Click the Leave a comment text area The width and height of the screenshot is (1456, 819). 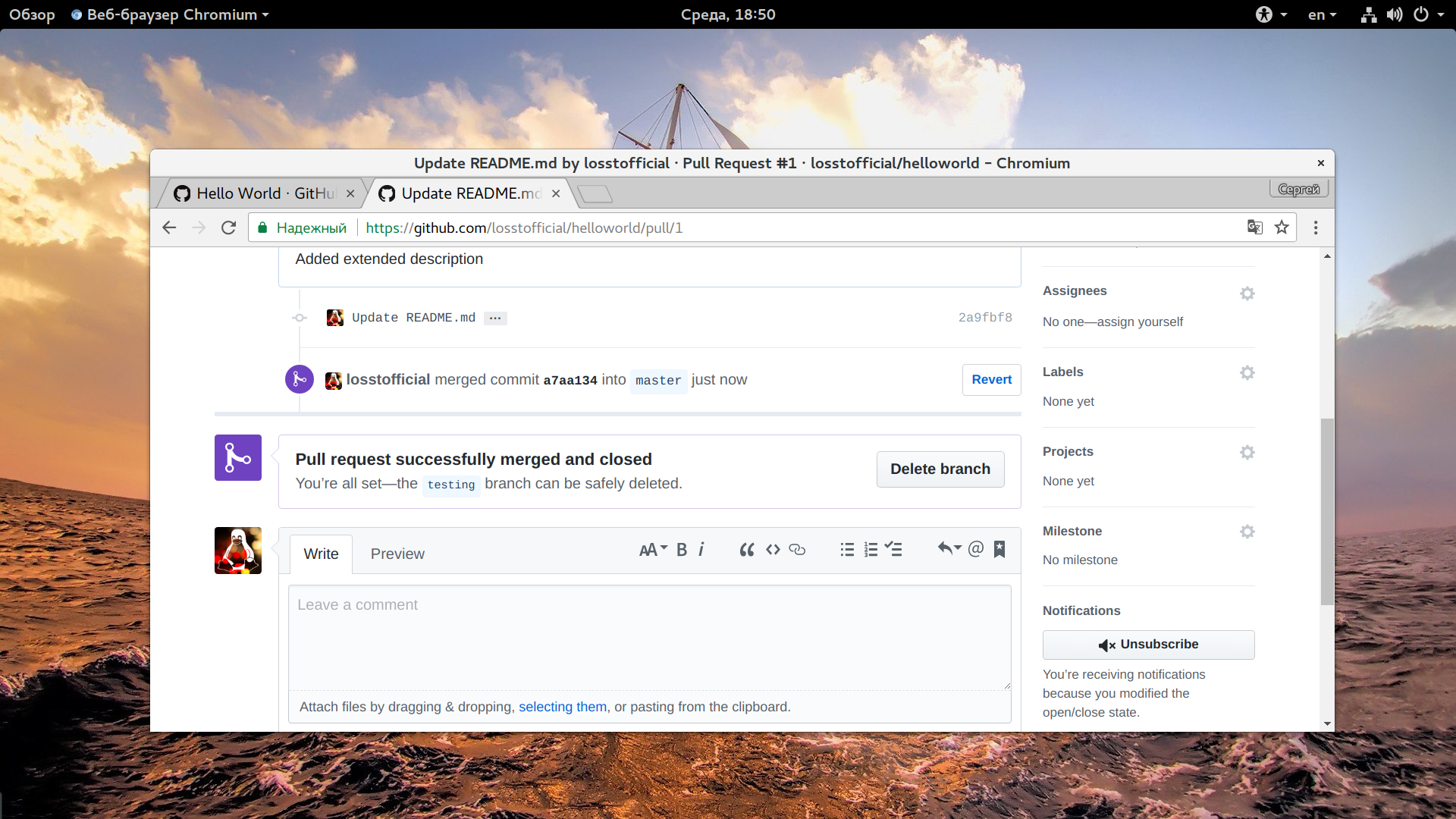click(649, 638)
